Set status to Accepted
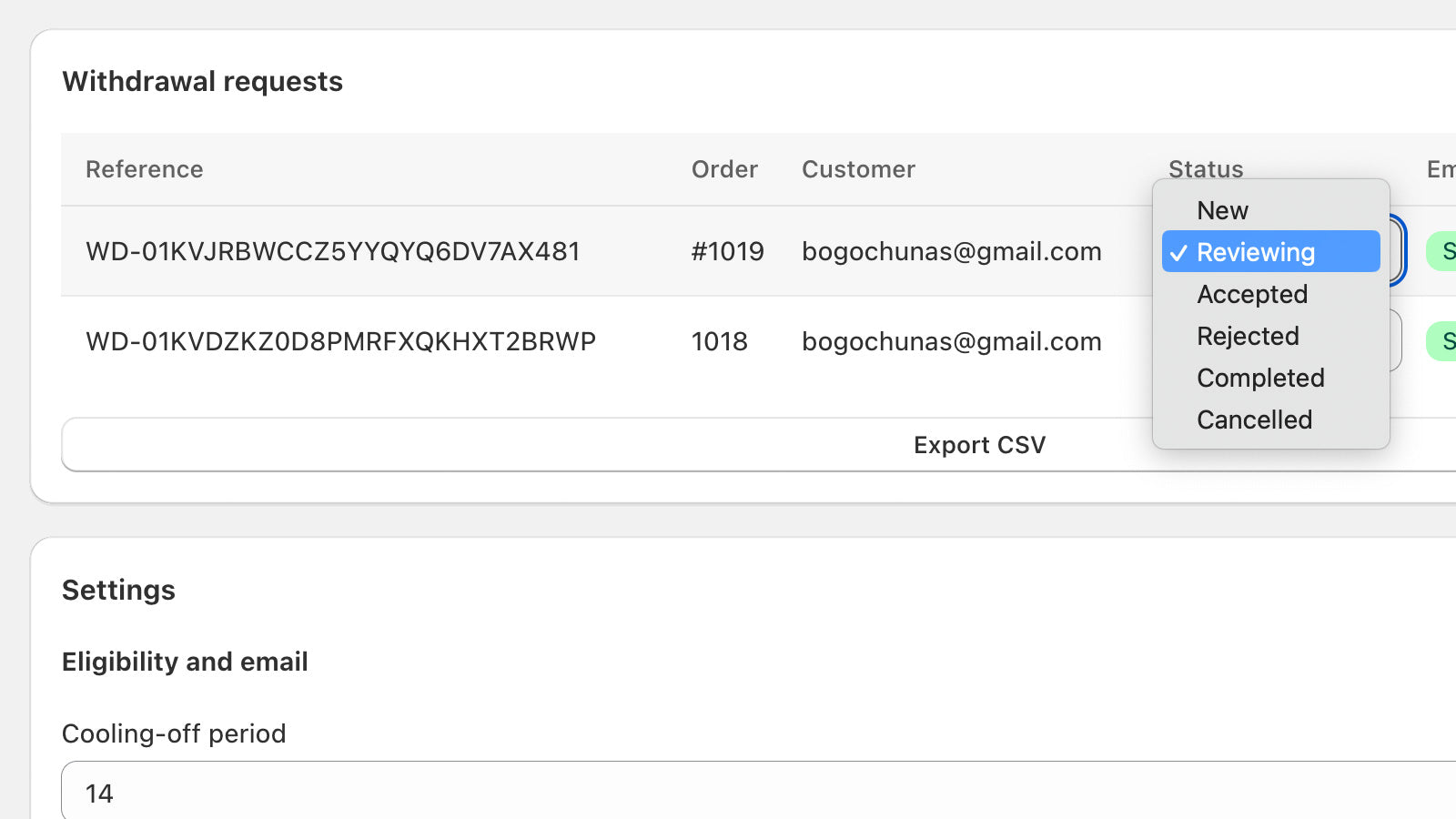This screenshot has height=819, width=1456. point(1270,294)
